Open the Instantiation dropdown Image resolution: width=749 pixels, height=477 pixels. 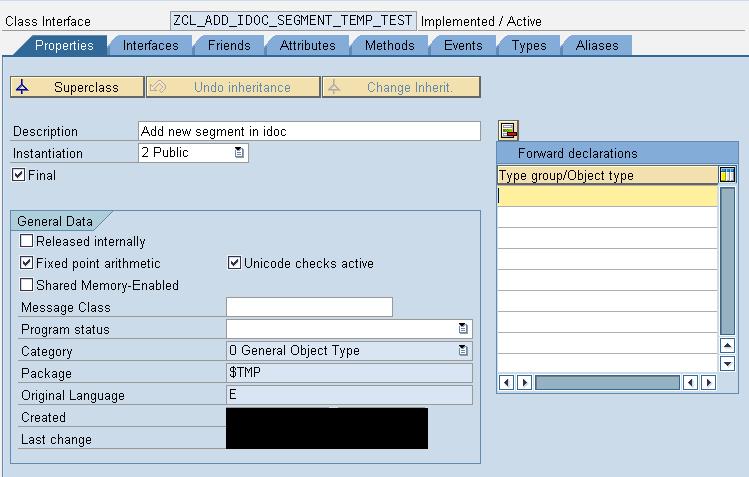tap(239, 153)
